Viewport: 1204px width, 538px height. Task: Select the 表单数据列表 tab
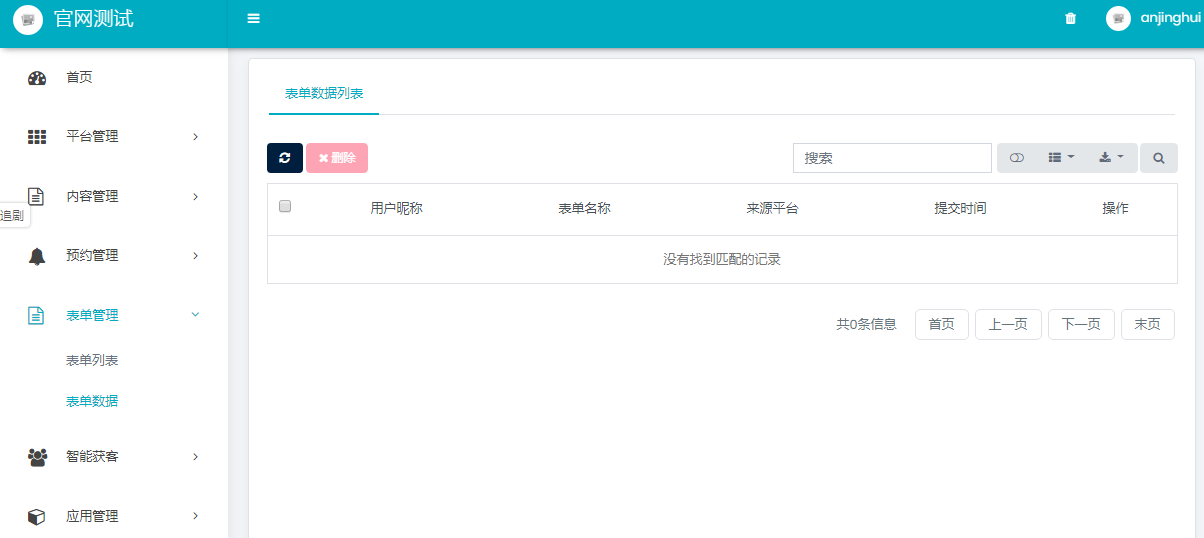pos(324,94)
